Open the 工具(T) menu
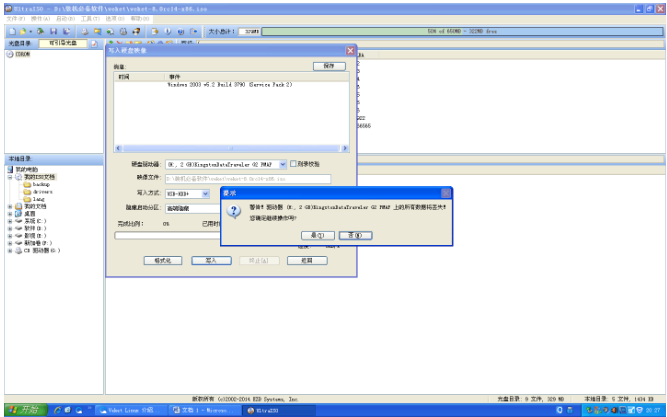The height and width of the screenshot is (417, 667). (90, 19)
